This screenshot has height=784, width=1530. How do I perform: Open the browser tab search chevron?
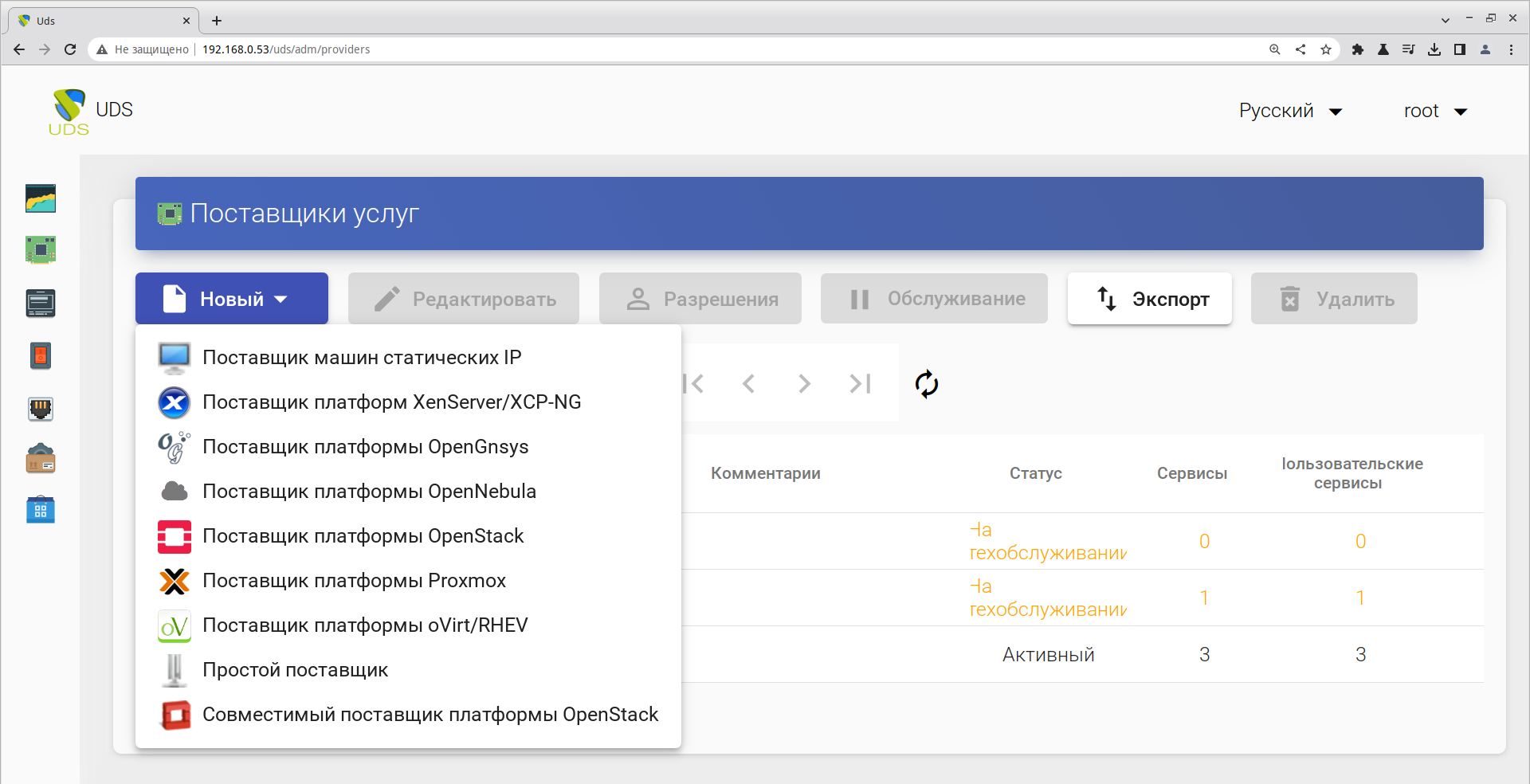(1446, 20)
